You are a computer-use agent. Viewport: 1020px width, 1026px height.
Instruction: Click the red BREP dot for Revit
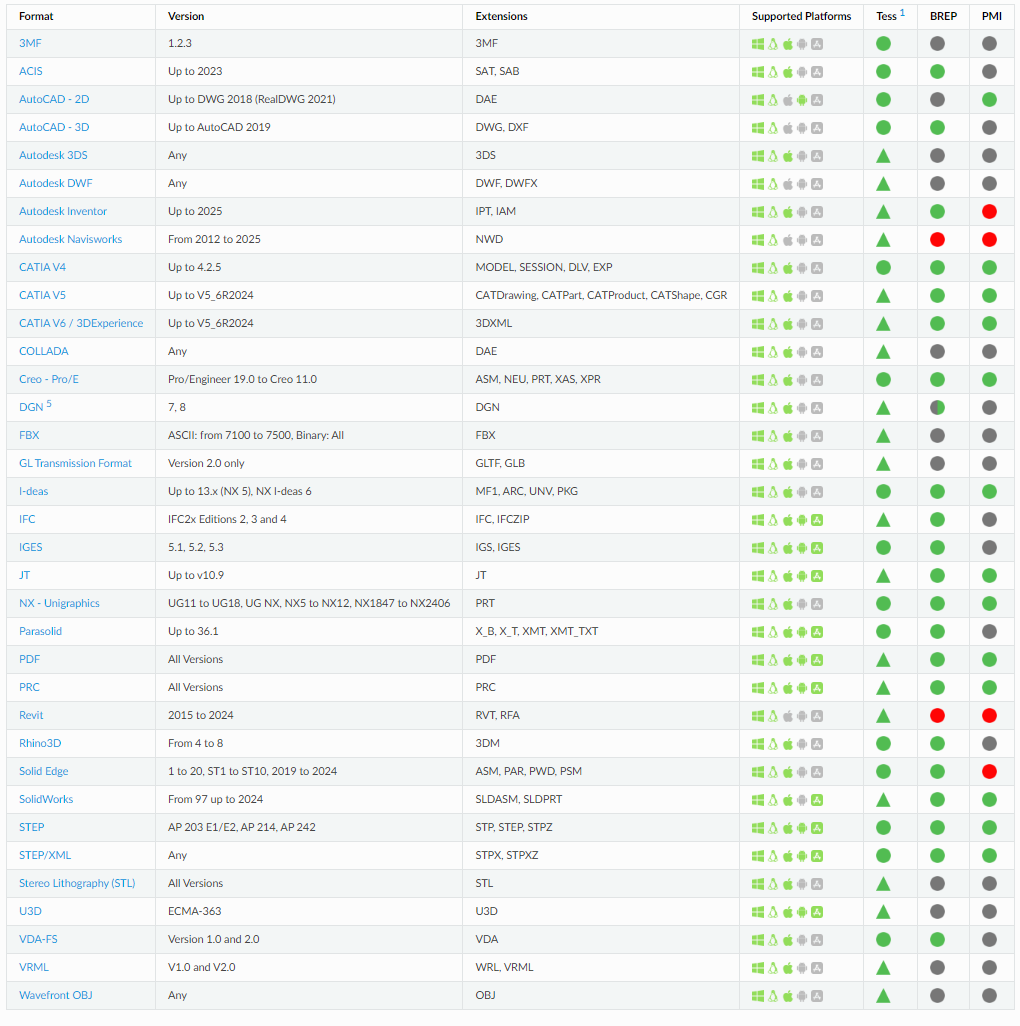click(x=938, y=715)
